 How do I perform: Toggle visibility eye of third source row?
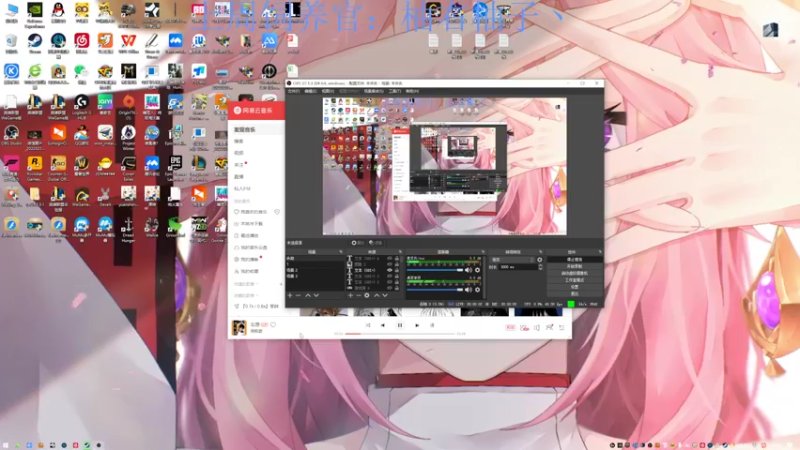(390, 270)
